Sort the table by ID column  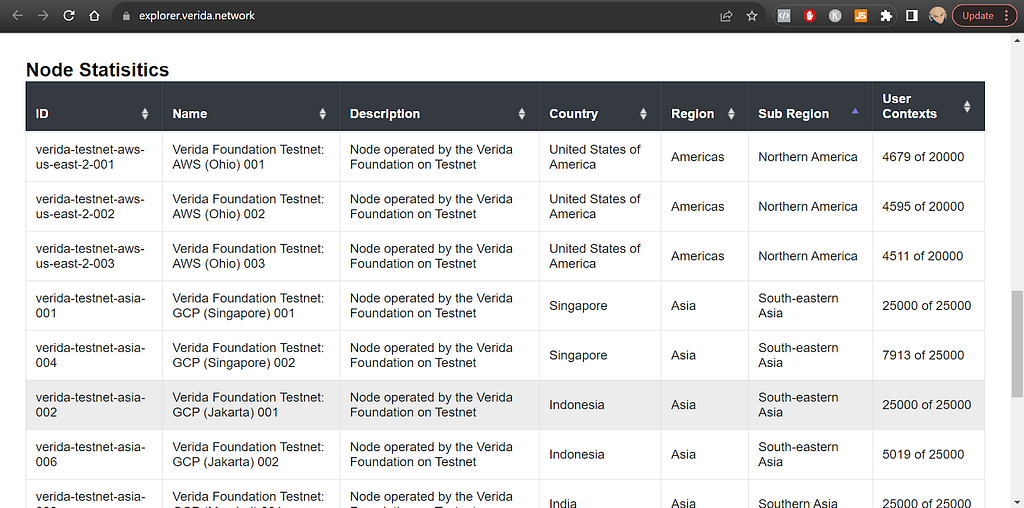(145, 114)
